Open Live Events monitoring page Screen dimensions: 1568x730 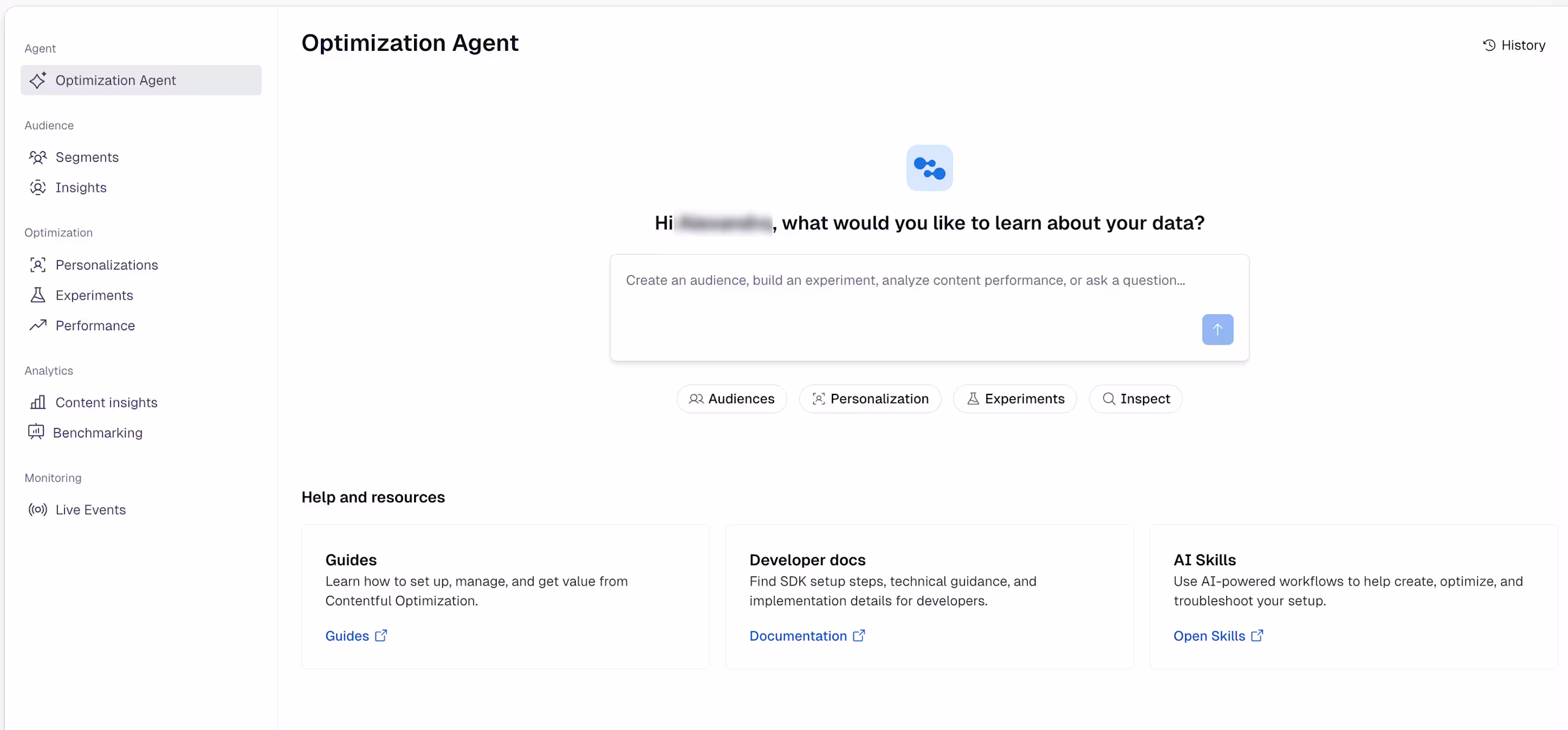coord(141,510)
